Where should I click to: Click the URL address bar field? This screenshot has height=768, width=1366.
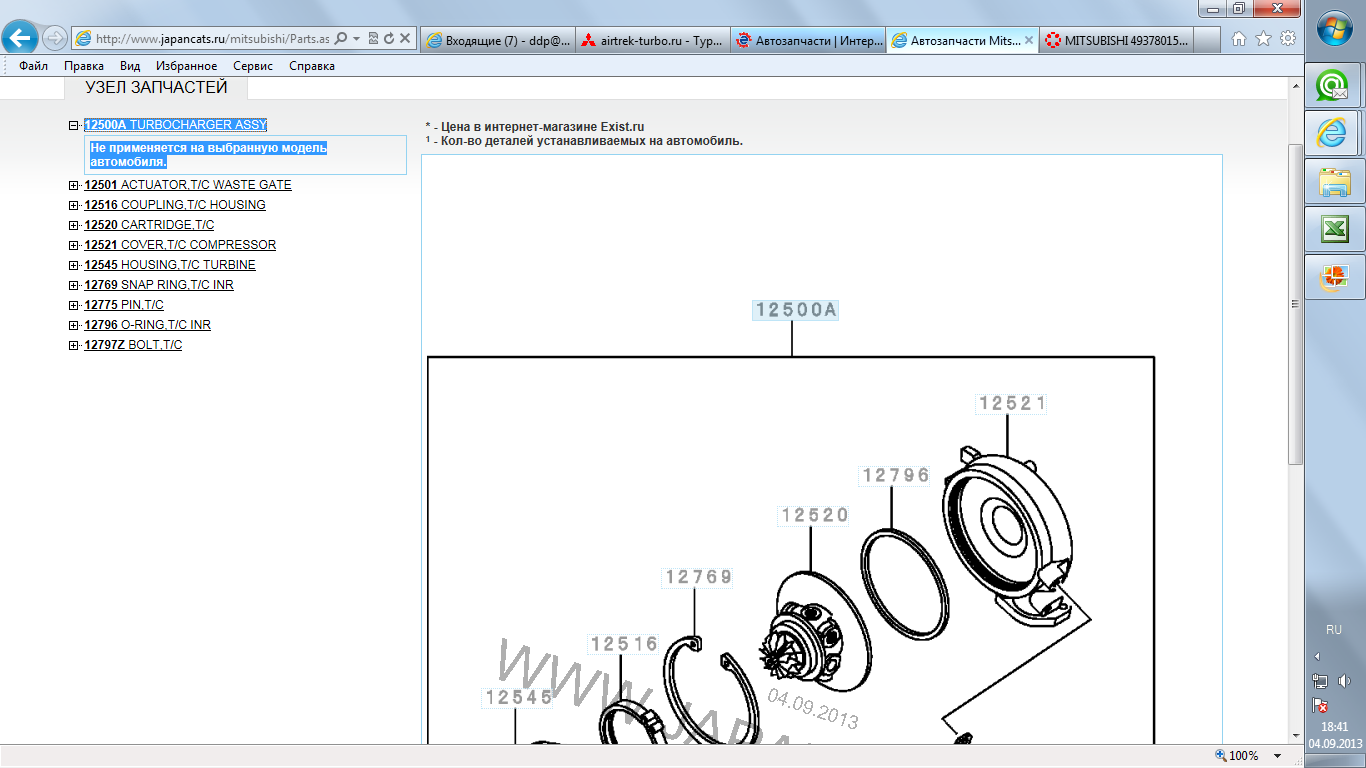coord(210,39)
